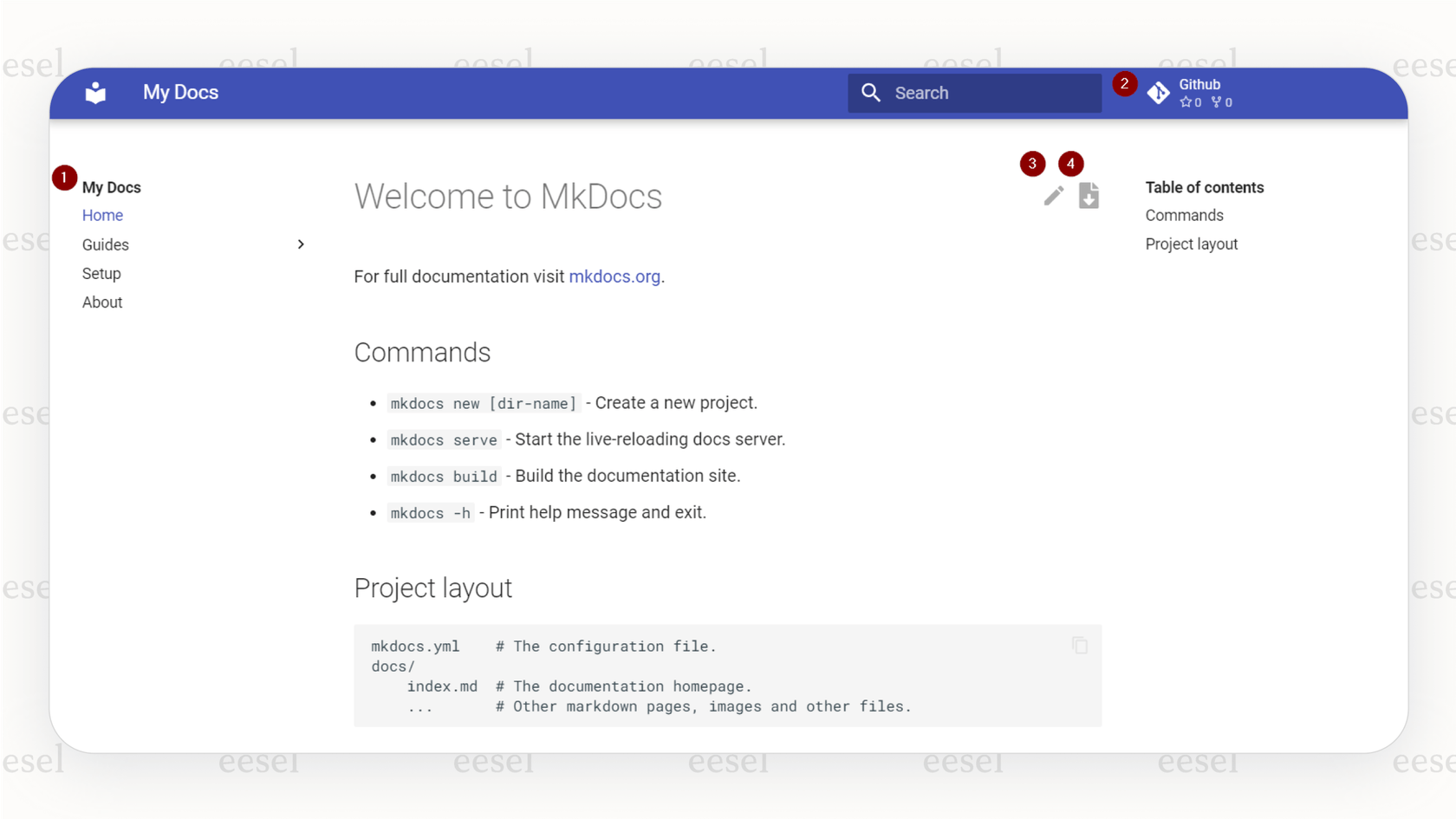
Task: Copy the project layout code block
Action: [1080, 646]
